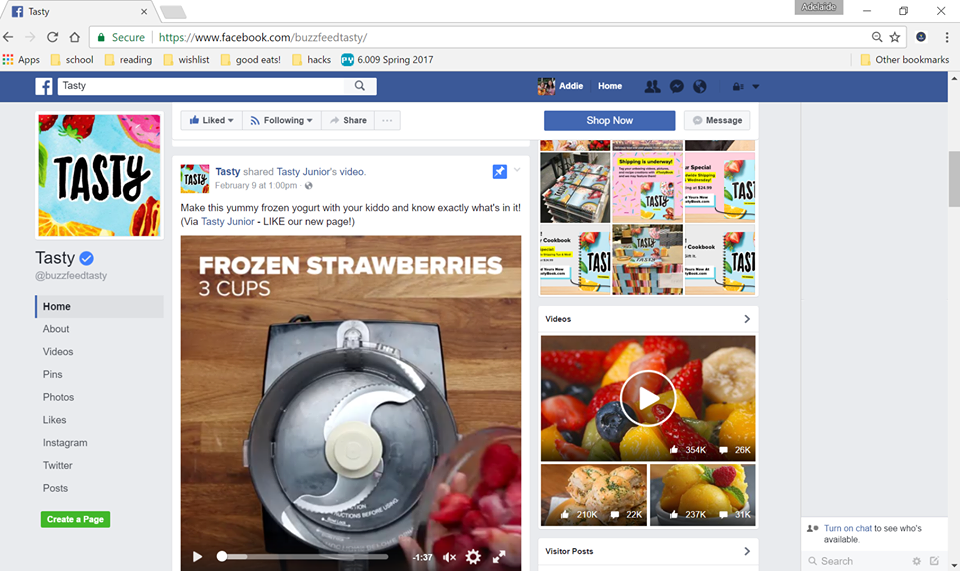This screenshot has height=571, width=960.
Task: Click the Facebook logo in header
Action: pyautogui.click(x=44, y=86)
